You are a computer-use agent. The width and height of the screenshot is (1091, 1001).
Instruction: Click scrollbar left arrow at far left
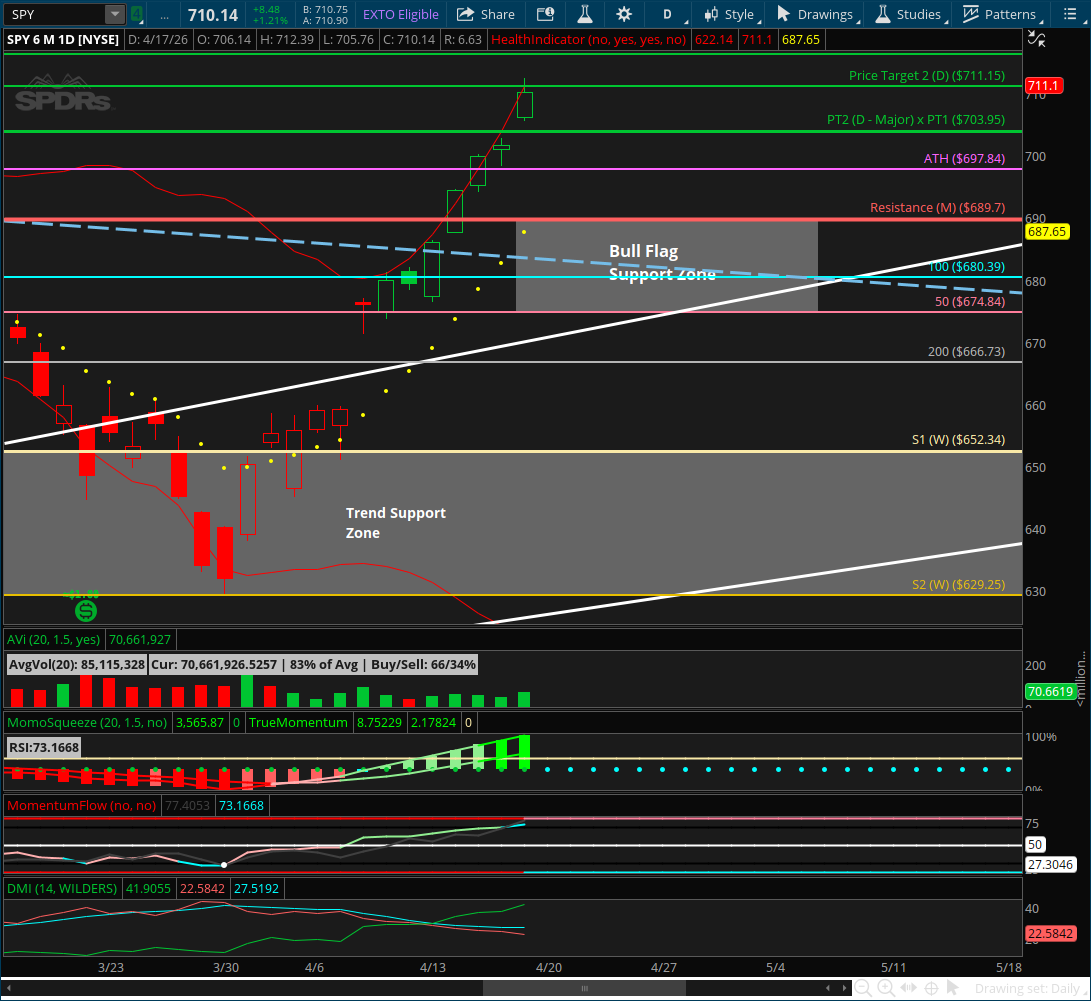point(9,988)
